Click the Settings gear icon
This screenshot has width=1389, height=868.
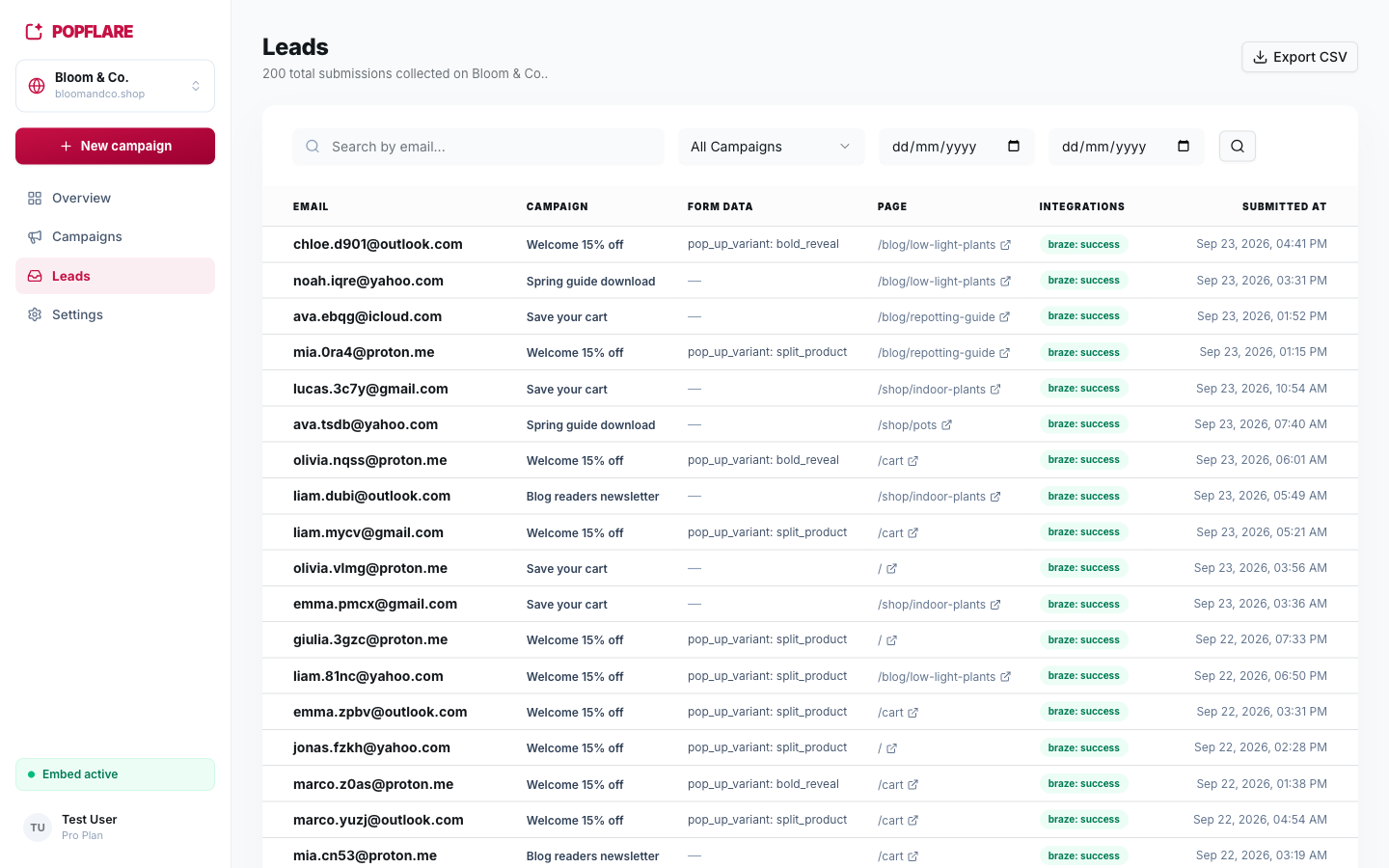click(35, 314)
